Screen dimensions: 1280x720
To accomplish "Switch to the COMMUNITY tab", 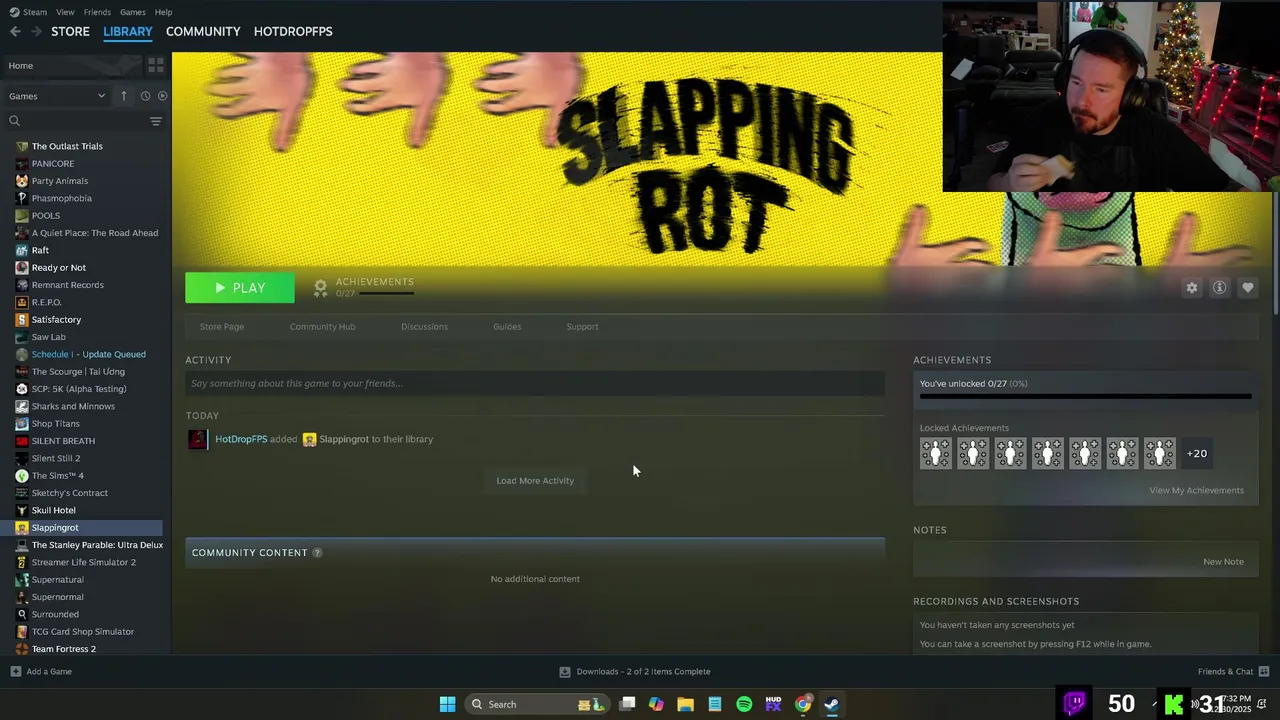I will (203, 31).
